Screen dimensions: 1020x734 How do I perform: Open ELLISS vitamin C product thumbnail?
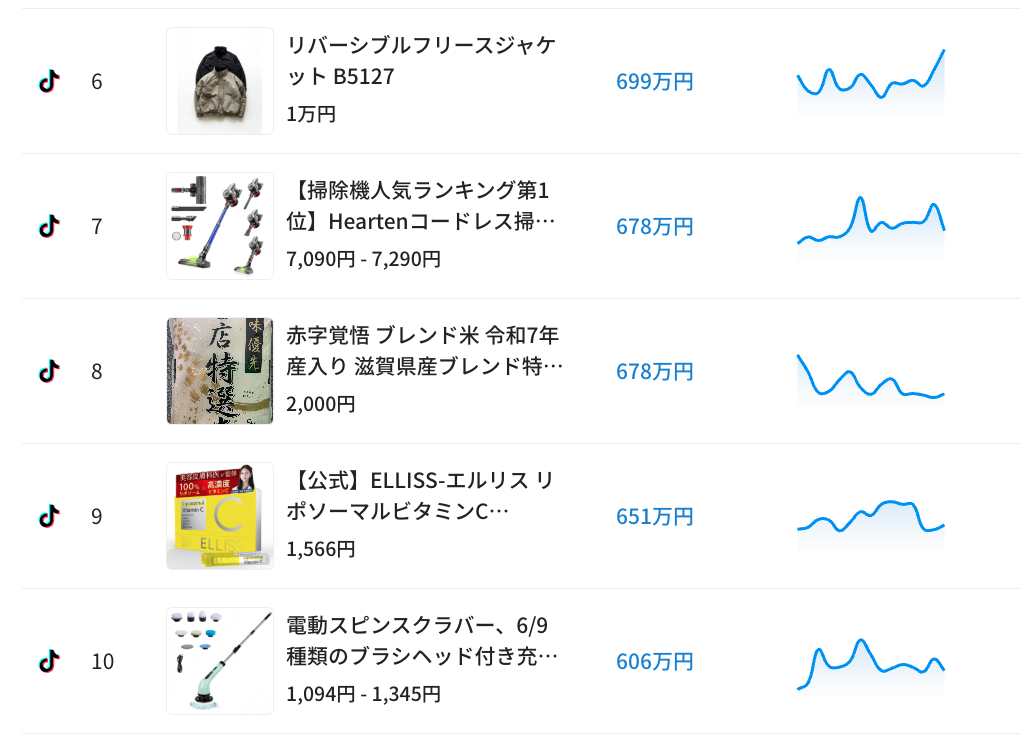coord(220,516)
